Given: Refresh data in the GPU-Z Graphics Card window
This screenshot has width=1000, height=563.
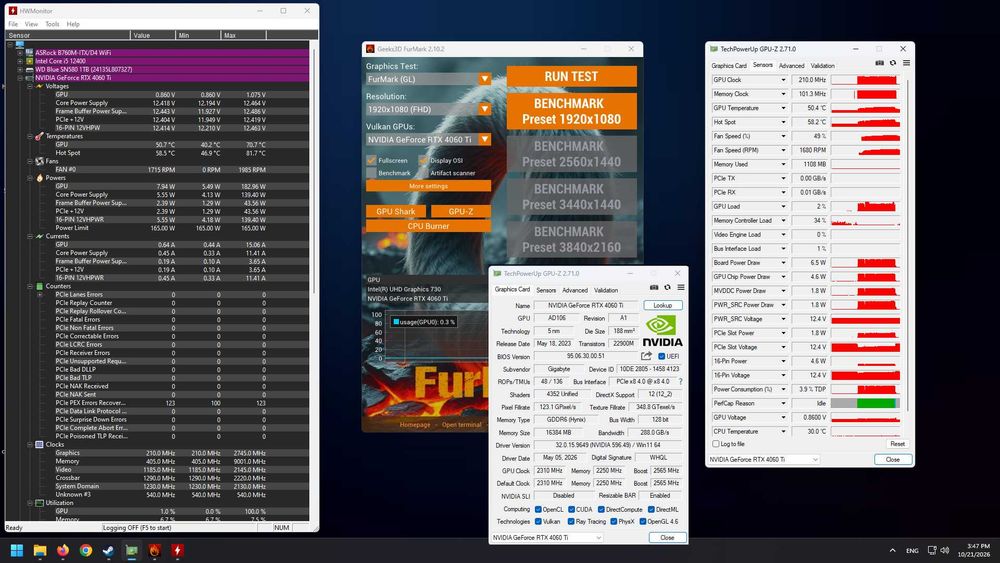Looking at the screenshot, I should pos(667,288).
